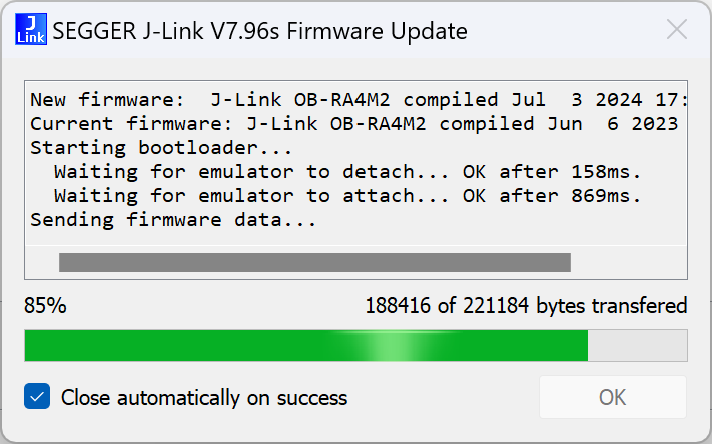The image size is (712, 444).
Task: Click the 85% progress label
Action: coord(45,306)
